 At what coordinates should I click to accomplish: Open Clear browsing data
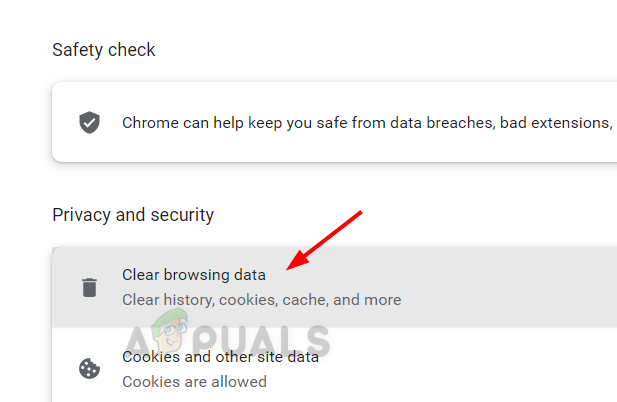point(194,274)
